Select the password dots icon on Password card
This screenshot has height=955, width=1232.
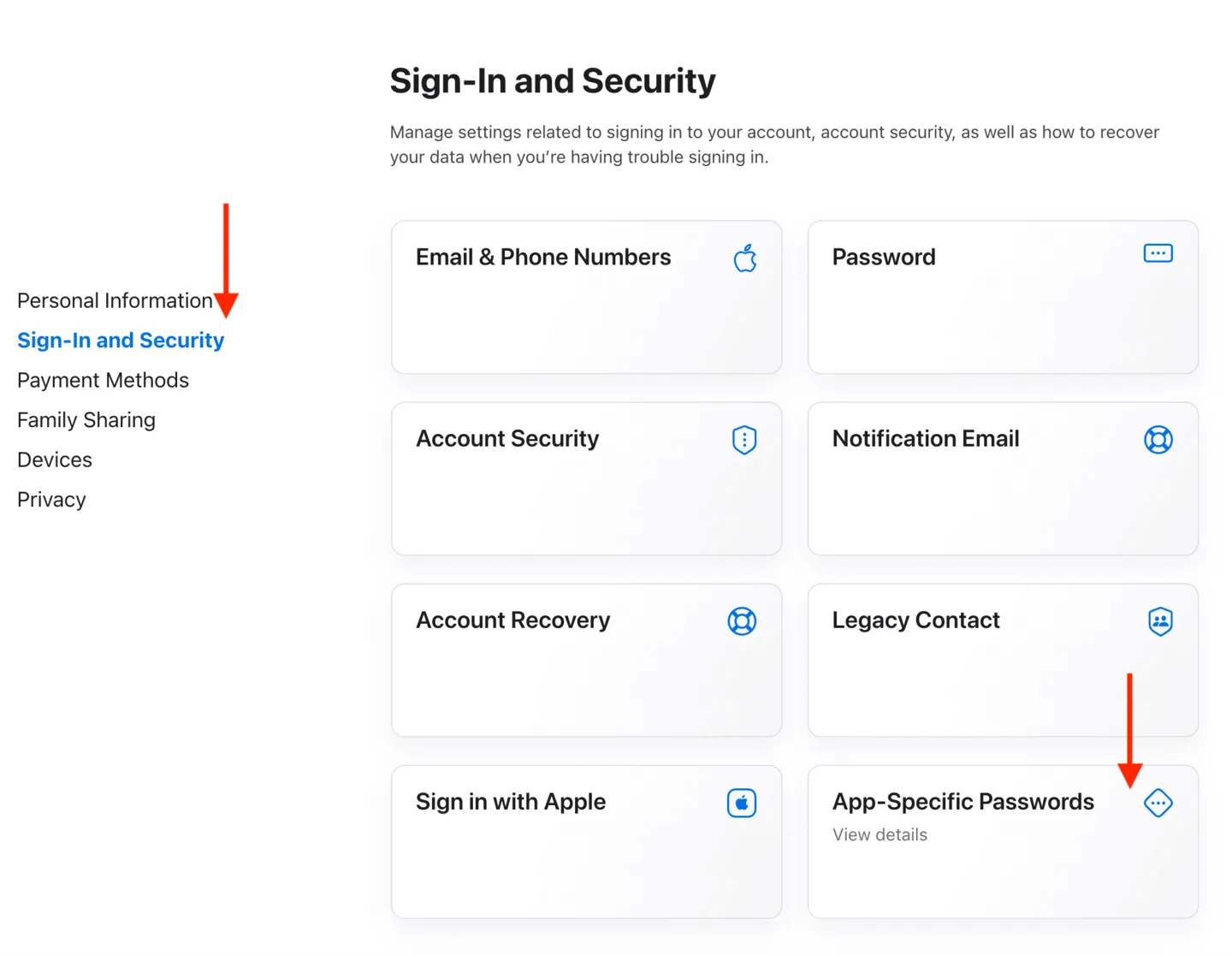[x=1158, y=253]
